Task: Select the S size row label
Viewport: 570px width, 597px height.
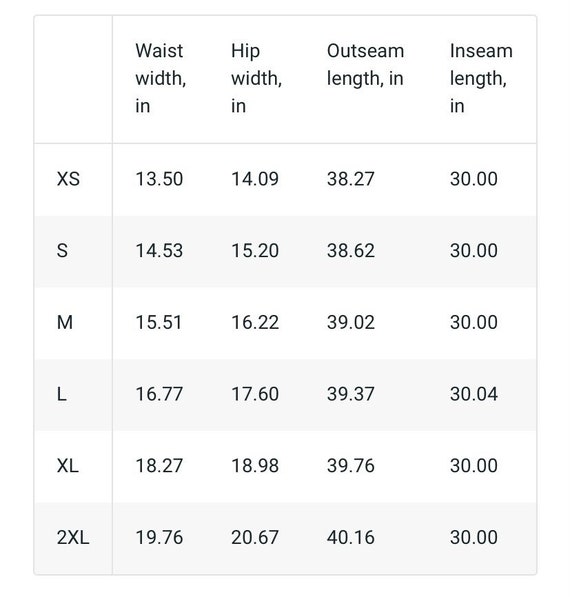Action: tap(62, 251)
